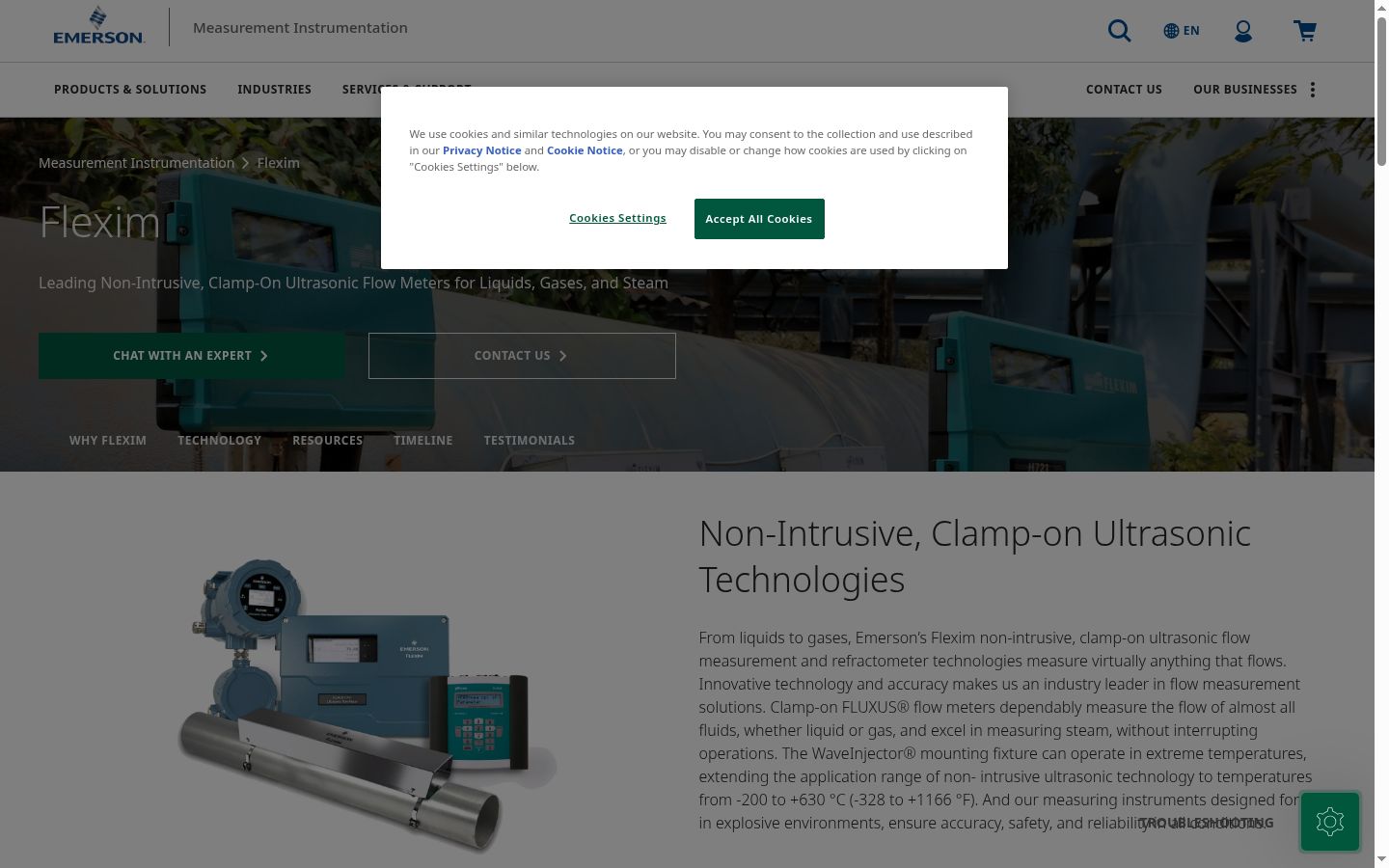Screen dimensions: 1389x868
Task: Go to Measurement Instrumentation breadcrumb
Action: (136, 163)
